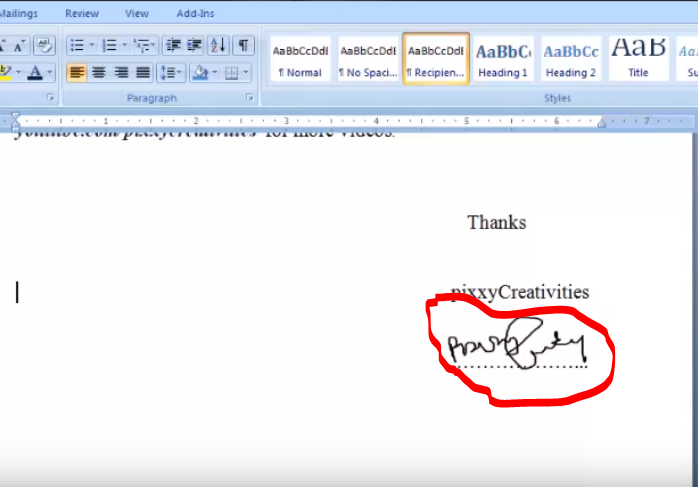Screen dimensions: 698x487
Task: Click the Font Color icon
Action: [x=35, y=73]
